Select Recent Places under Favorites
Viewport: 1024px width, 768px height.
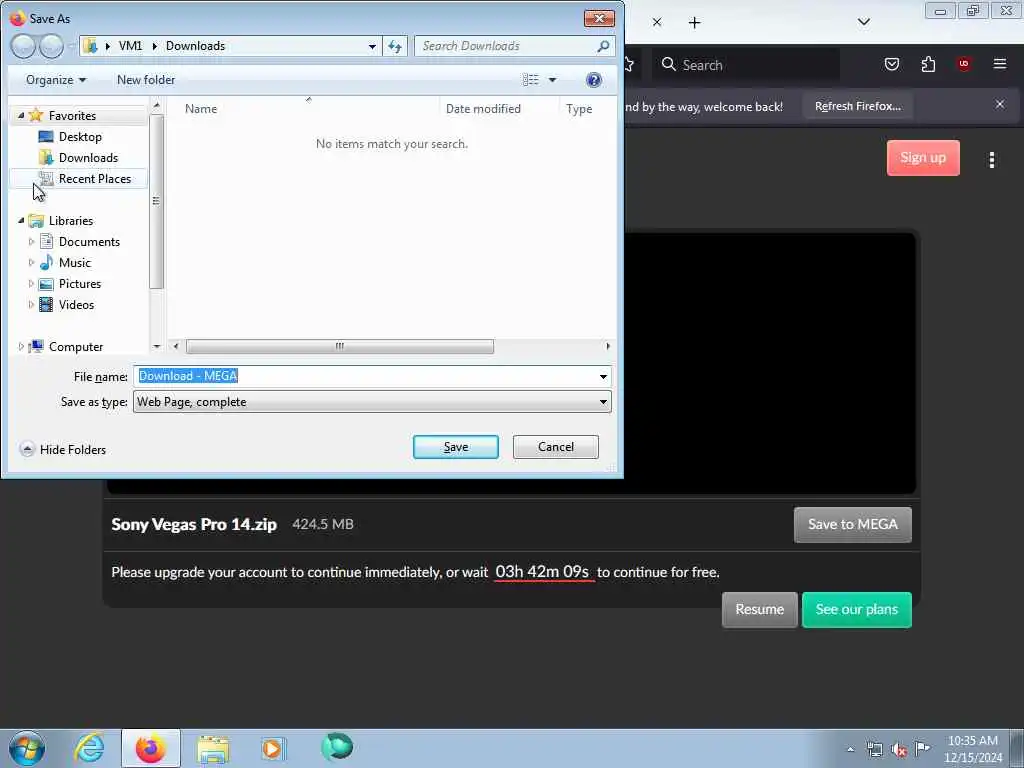pos(95,178)
